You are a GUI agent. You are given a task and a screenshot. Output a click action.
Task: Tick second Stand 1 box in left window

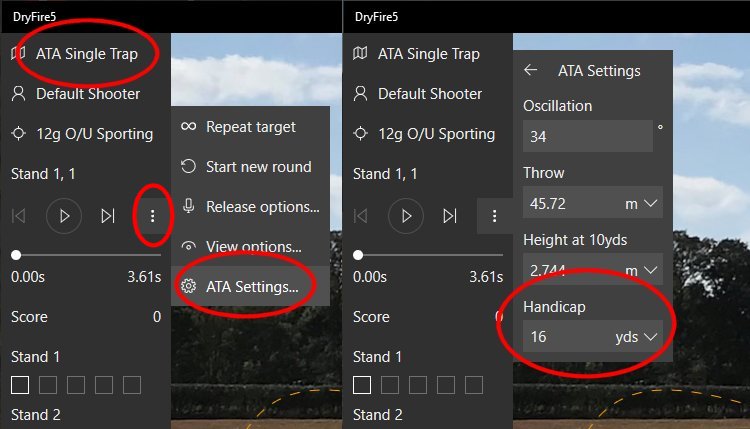[x=48, y=385]
